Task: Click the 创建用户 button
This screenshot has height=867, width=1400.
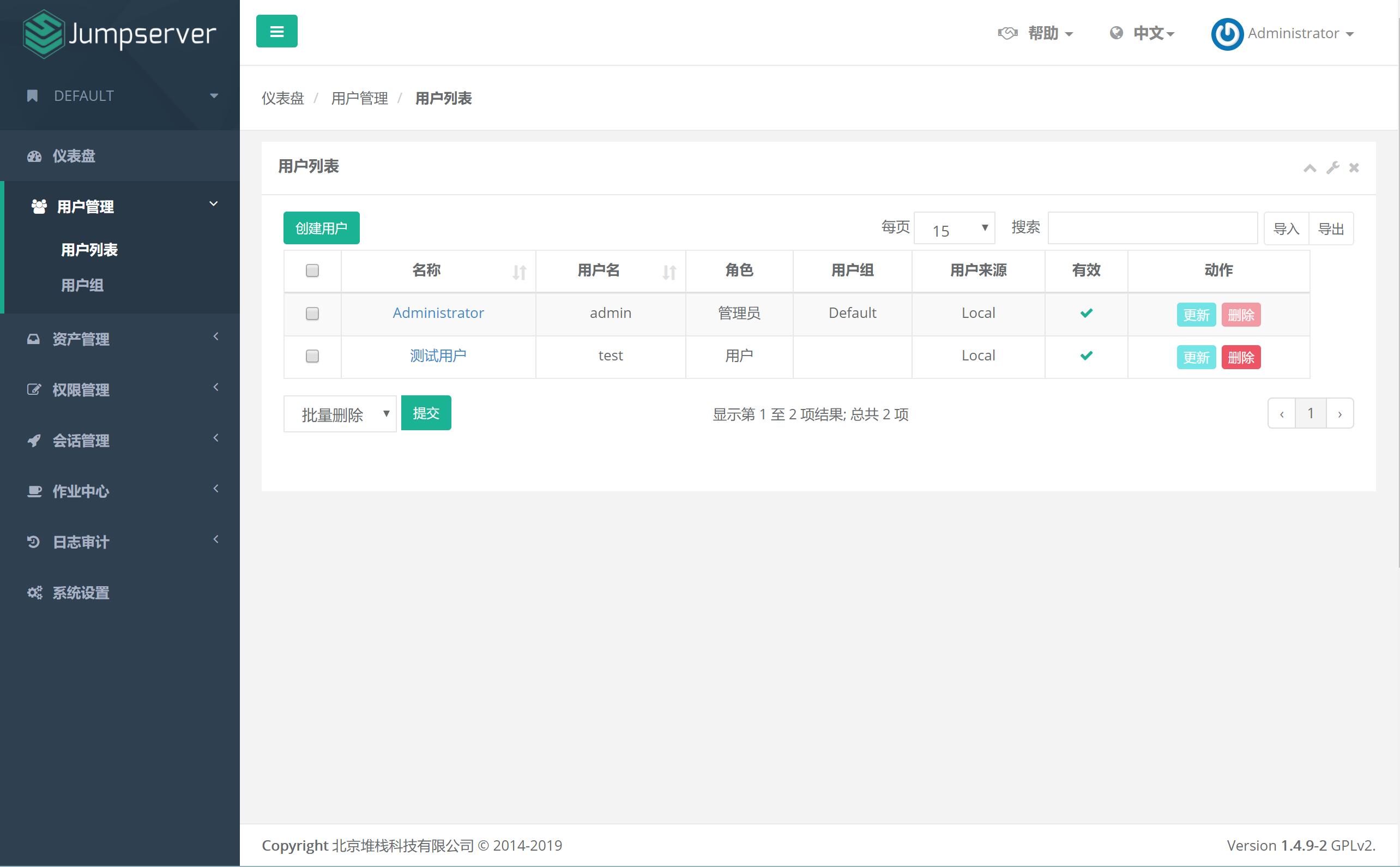Action: pyautogui.click(x=322, y=228)
